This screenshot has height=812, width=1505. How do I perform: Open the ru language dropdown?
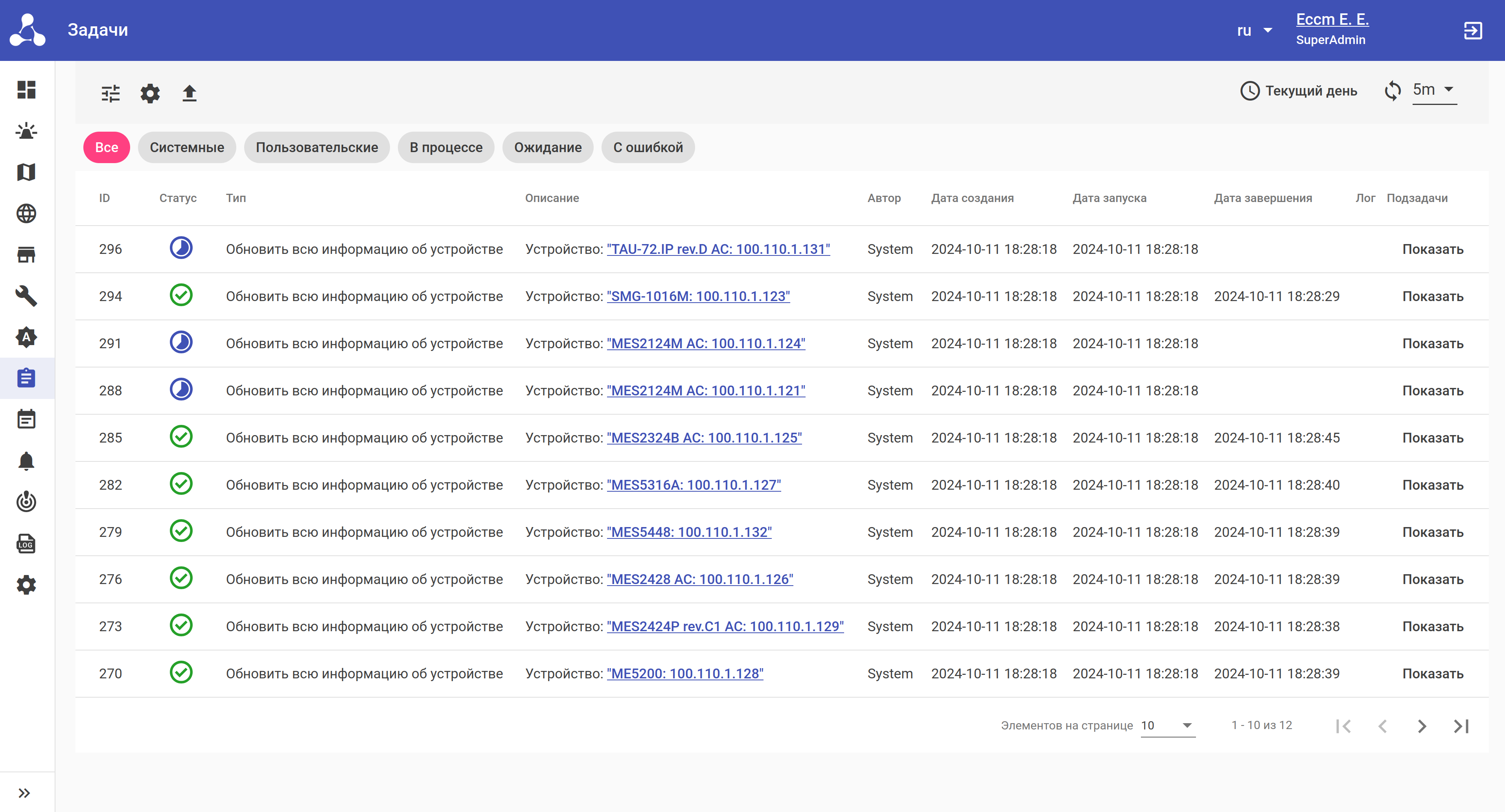(1254, 30)
